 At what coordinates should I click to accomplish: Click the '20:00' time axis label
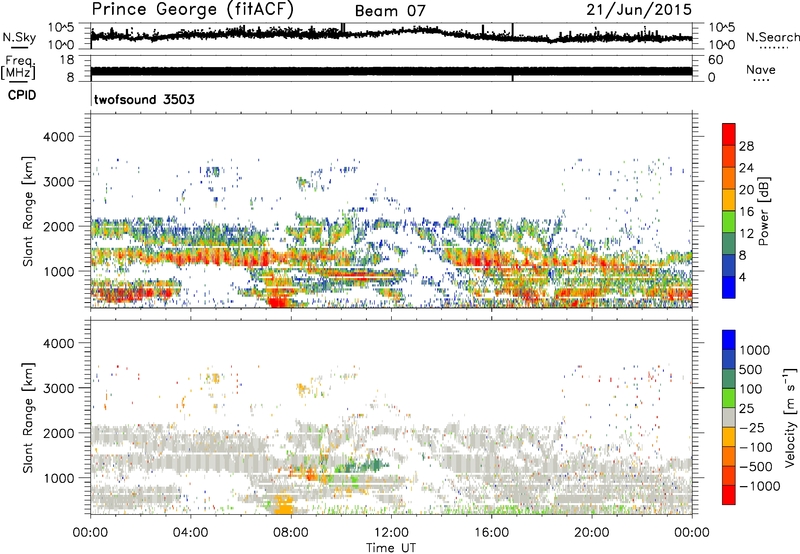[592, 533]
